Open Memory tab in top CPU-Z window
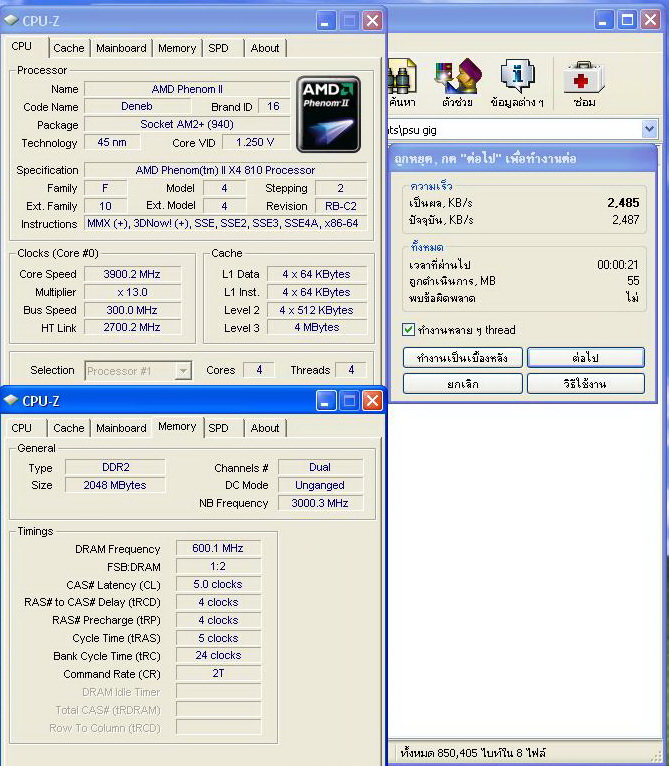The height and width of the screenshot is (766, 669). click(177, 48)
